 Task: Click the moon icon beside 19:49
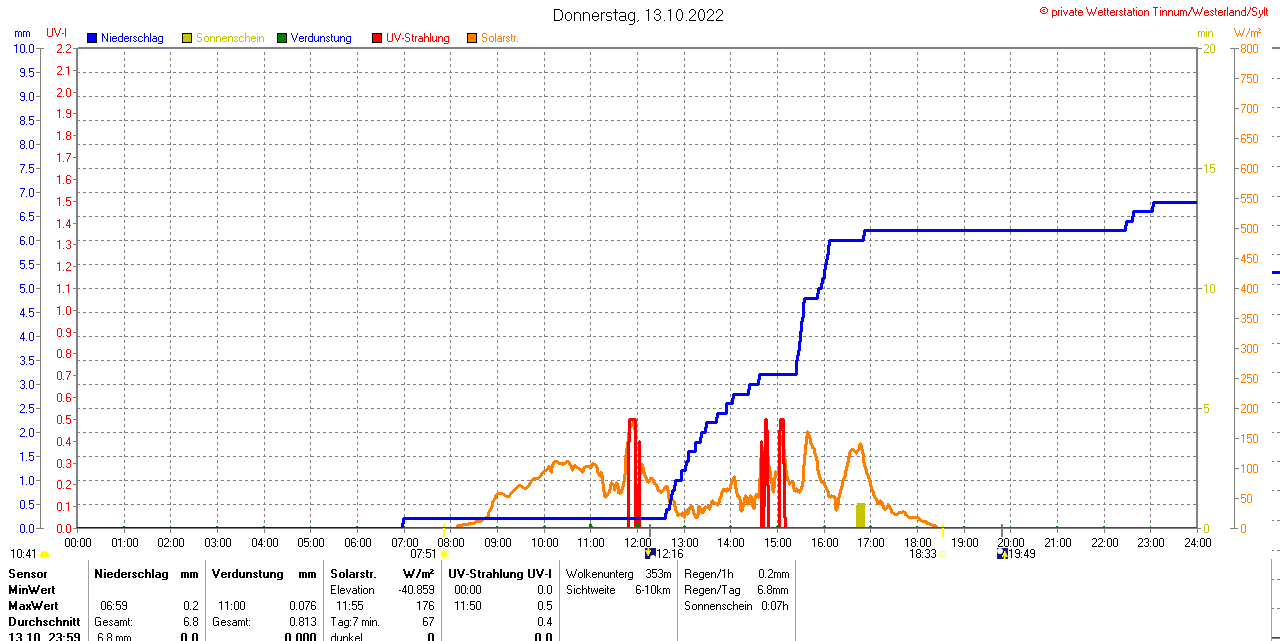(1002, 553)
